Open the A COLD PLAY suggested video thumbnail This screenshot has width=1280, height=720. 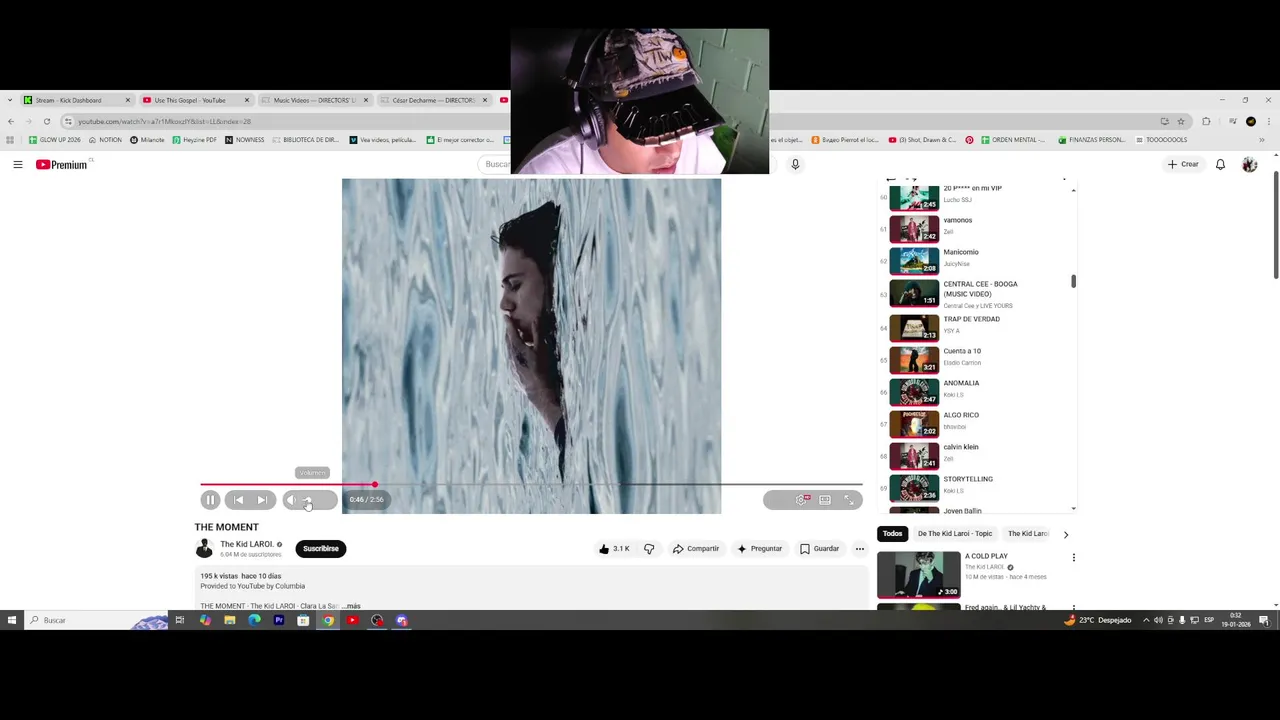tap(919, 574)
